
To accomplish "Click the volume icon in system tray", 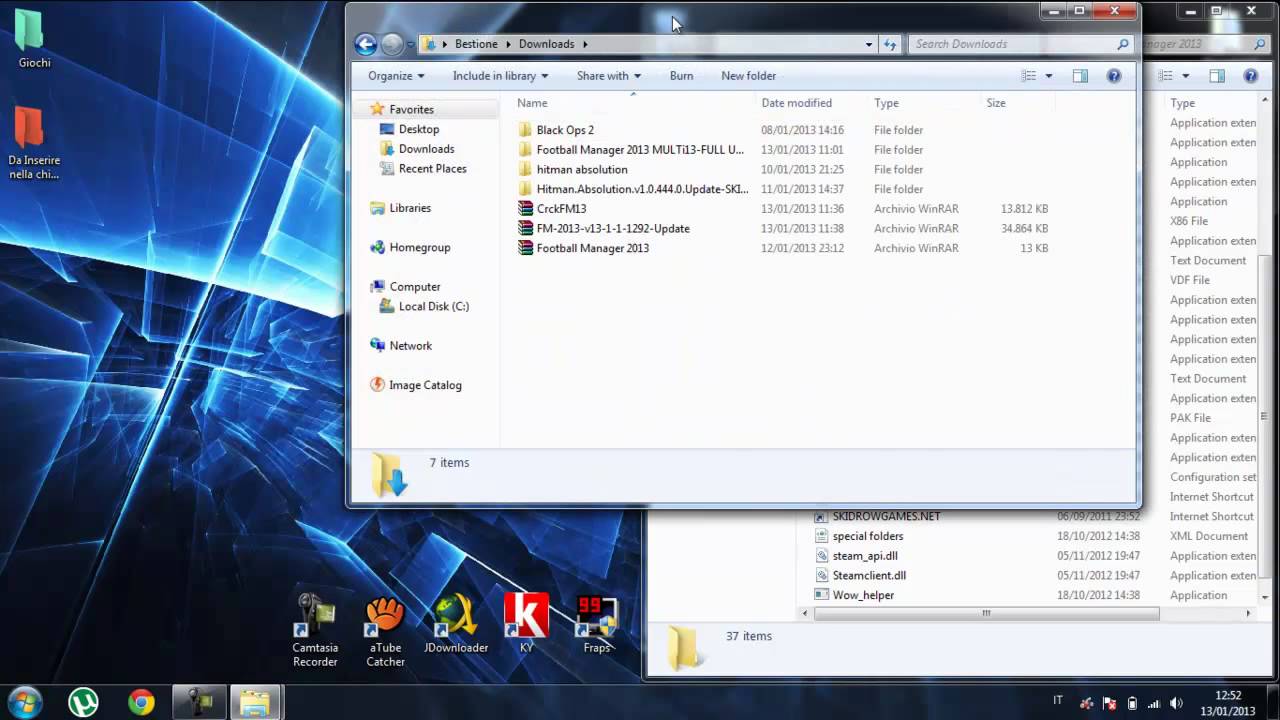I will [1176, 703].
